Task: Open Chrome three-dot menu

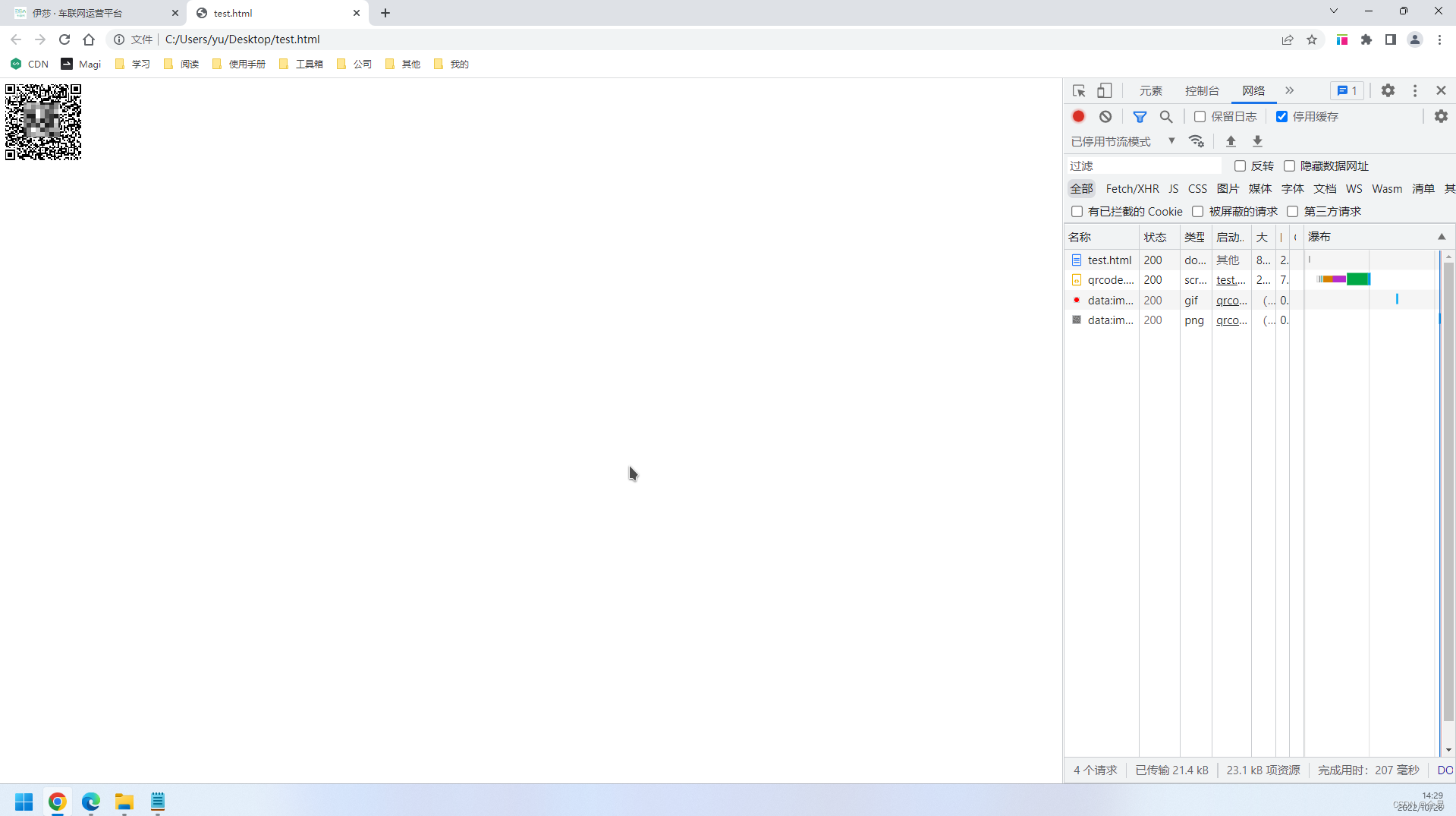Action: 1439,39
